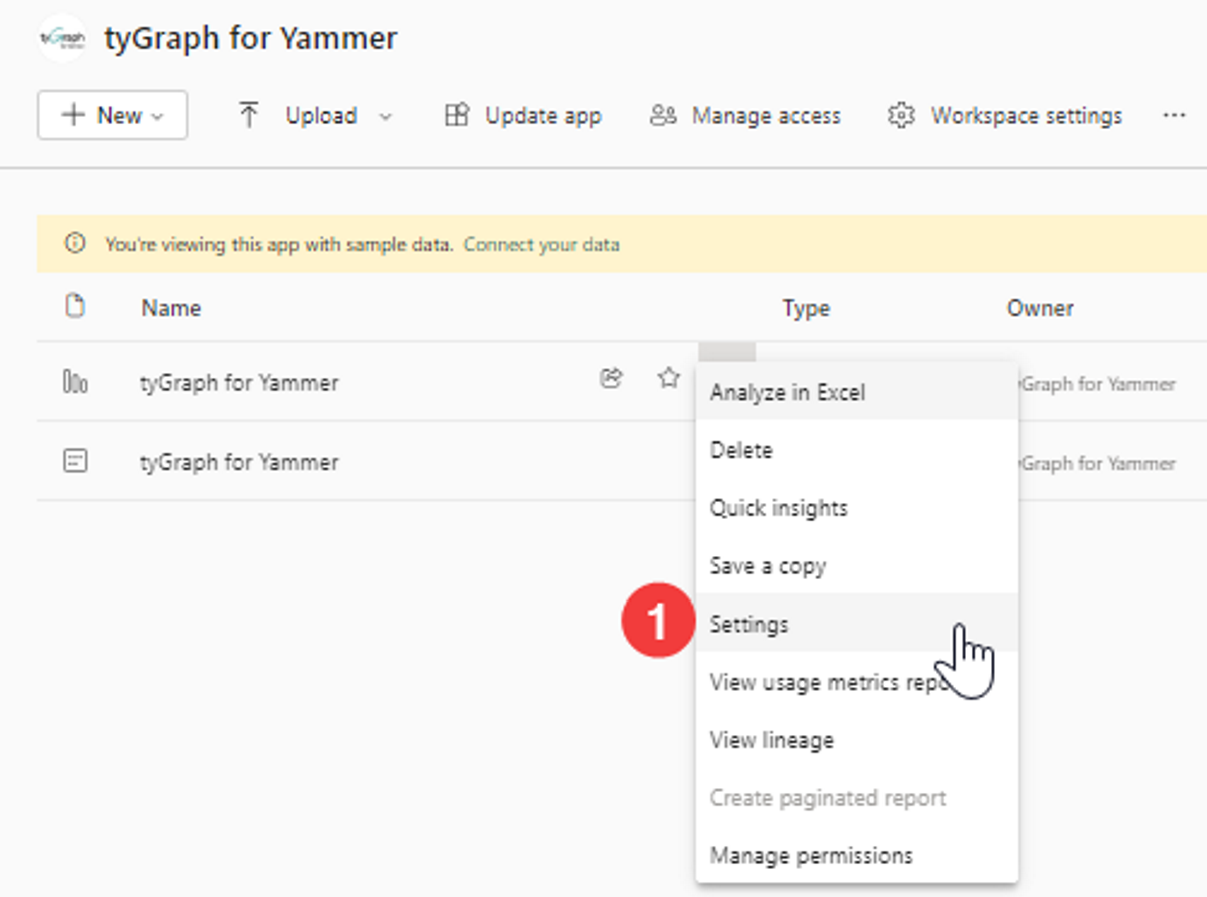The height and width of the screenshot is (897, 1207).
Task: Sort by the Name column header
Action: [x=171, y=308]
